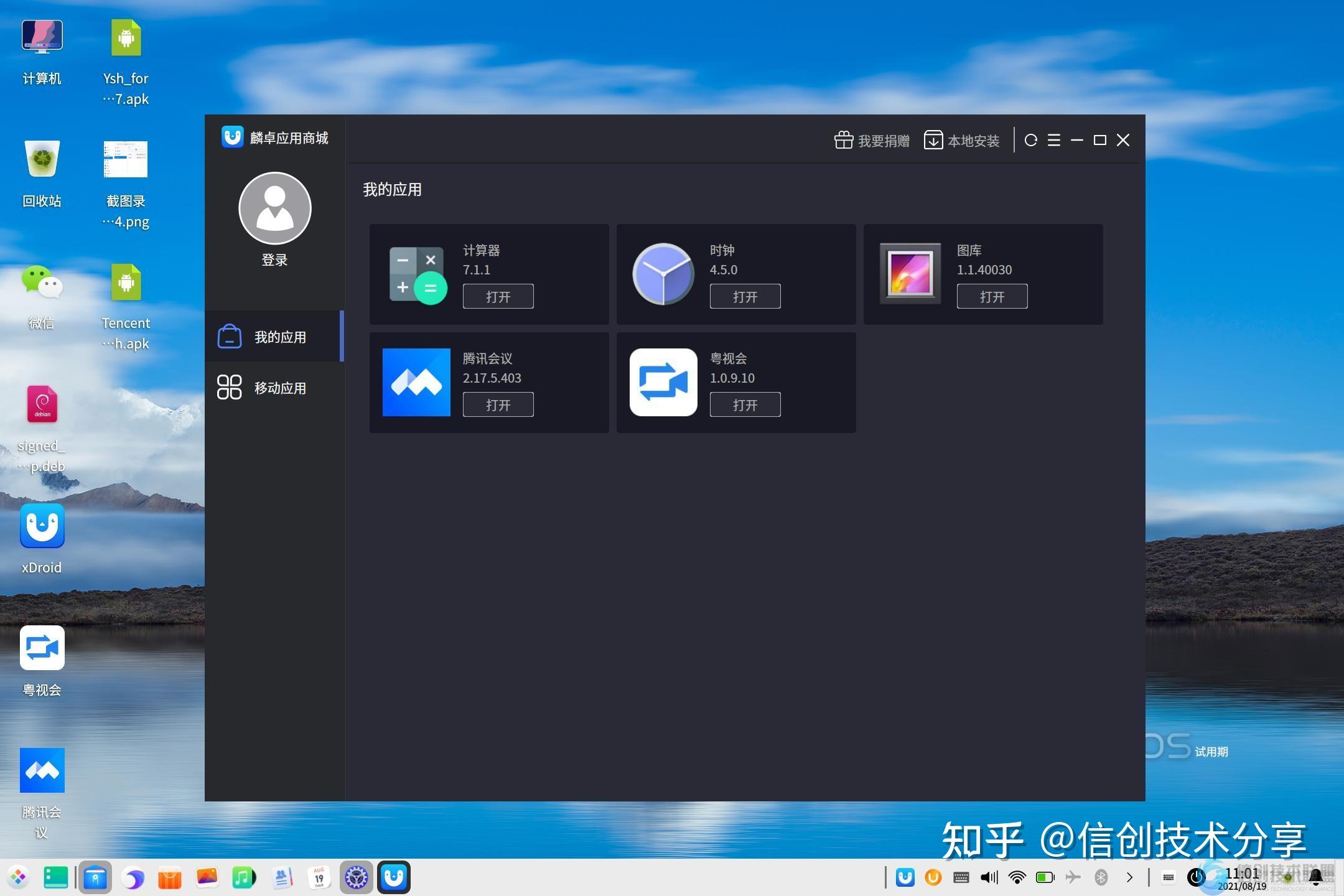
Task: Open the music player from taskbar
Action: click(x=243, y=877)
